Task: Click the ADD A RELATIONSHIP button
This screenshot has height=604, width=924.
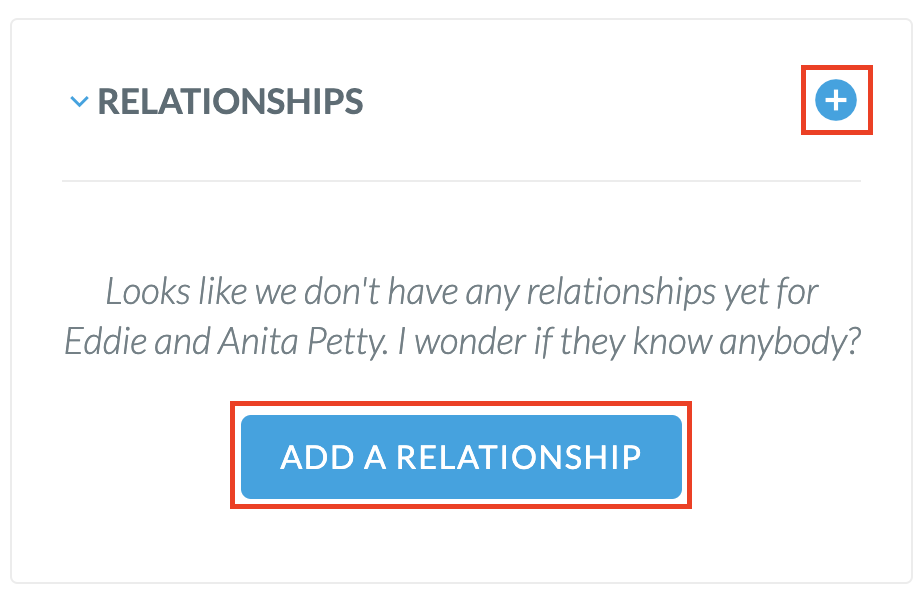Action: pyautogui.click(x=461, y=457)
